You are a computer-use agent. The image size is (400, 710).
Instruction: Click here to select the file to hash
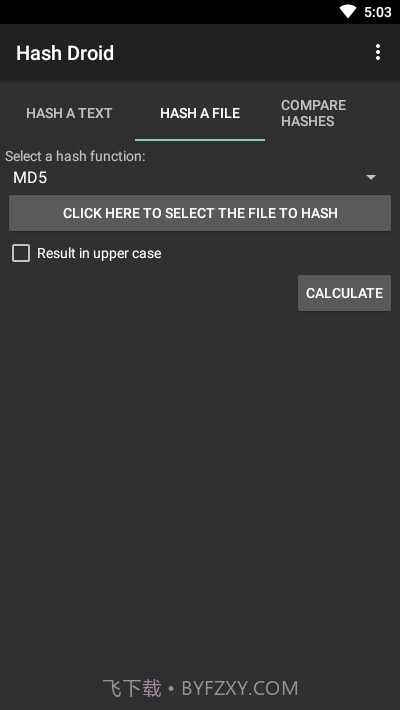[200, 213]
